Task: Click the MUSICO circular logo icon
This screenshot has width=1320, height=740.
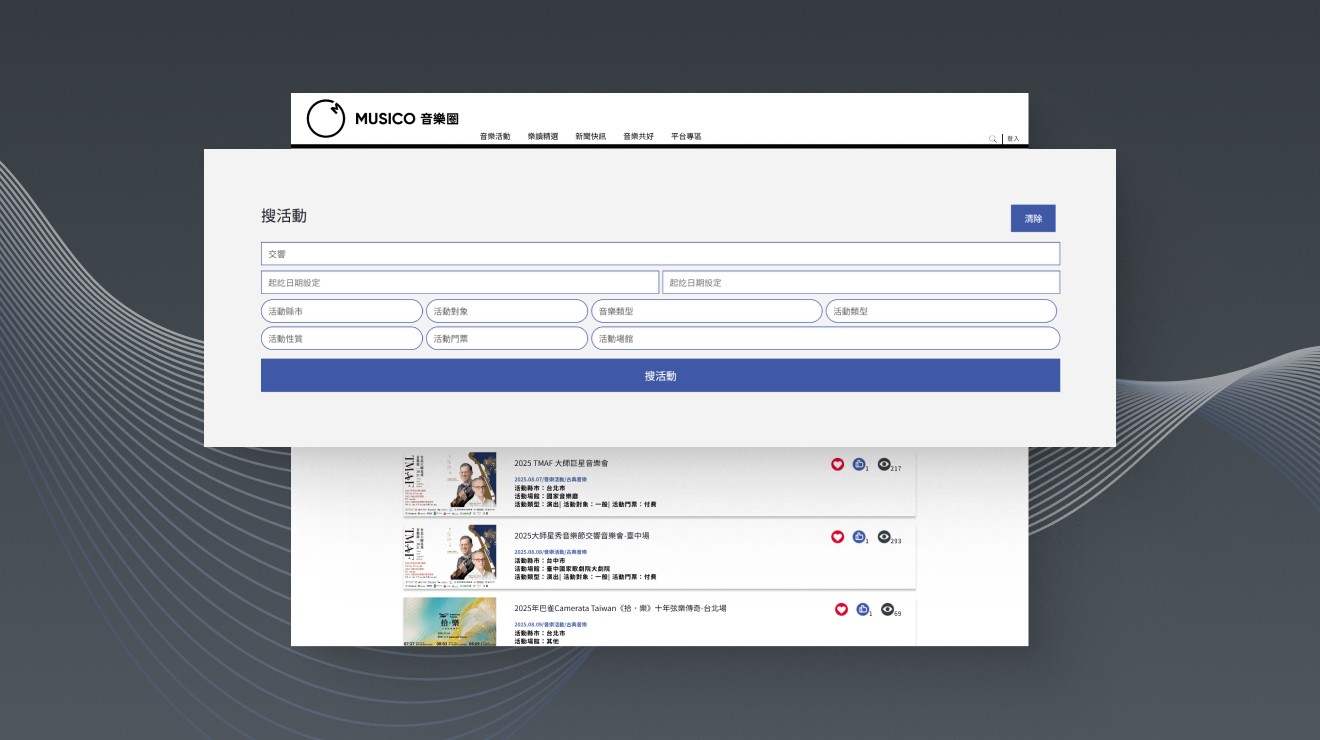Action: (x=325, y=118)
